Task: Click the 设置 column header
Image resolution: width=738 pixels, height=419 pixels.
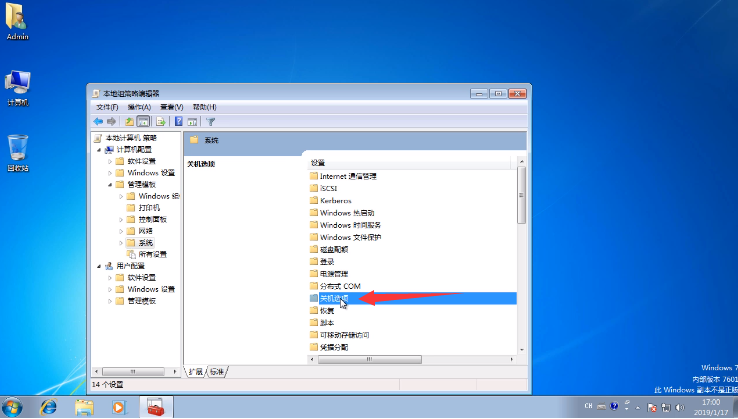Action: point(409,163)
